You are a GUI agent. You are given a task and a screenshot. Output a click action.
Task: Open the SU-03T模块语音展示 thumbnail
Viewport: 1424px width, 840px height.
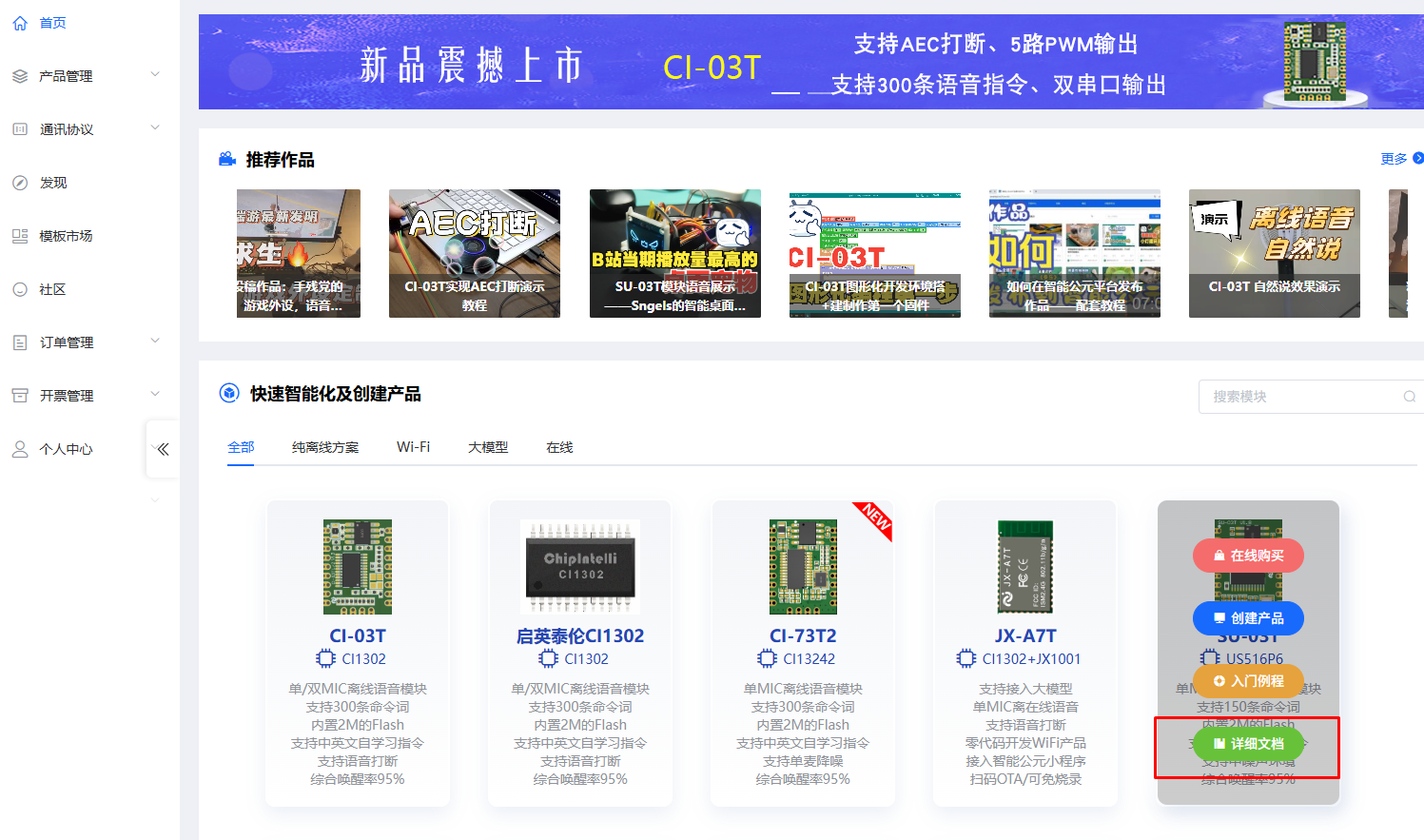click(x=675, y=253)
